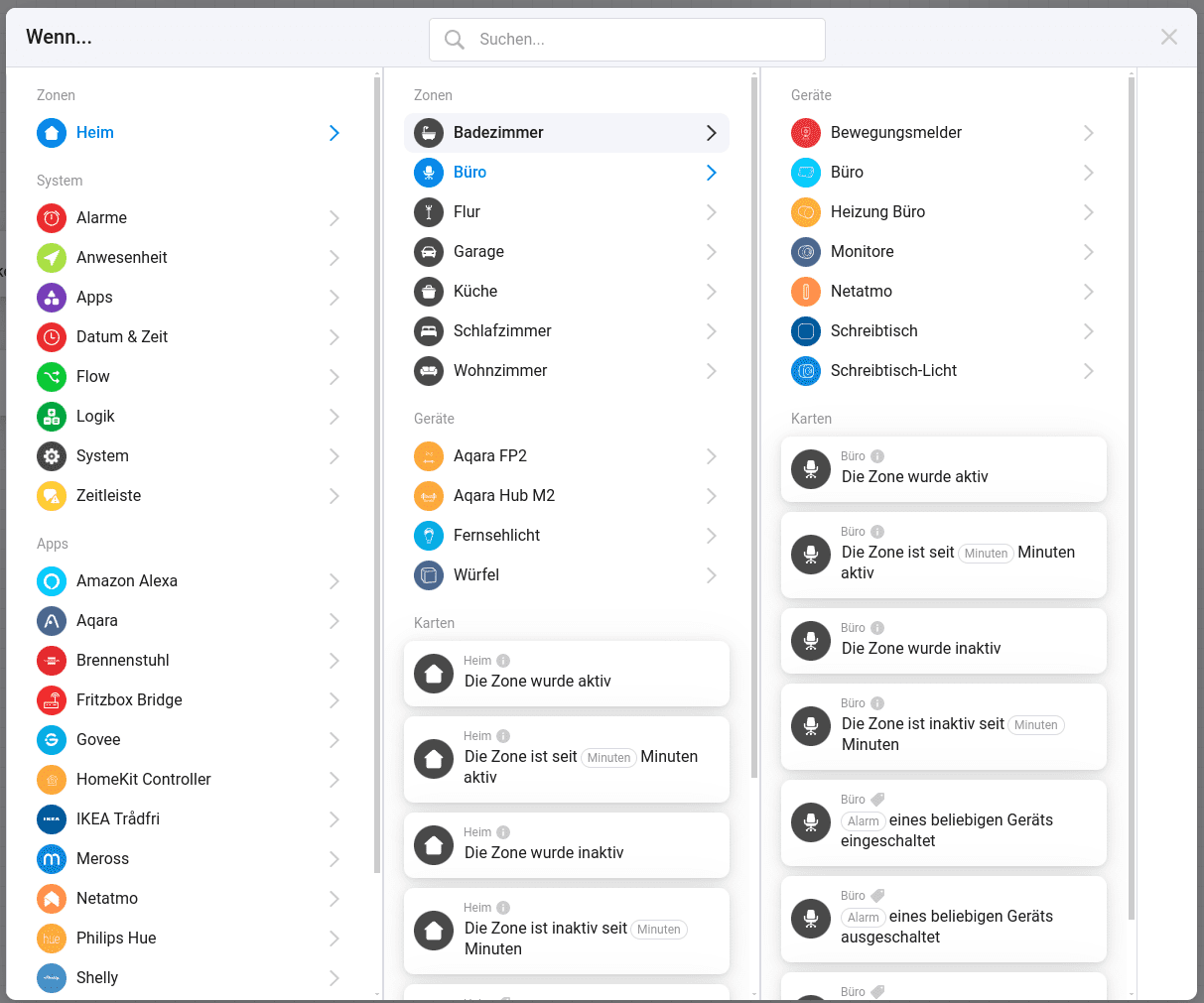Expand the Logik chevron arrow
This screenshot has width=1204, height=1003.
pyautogui.click(x=334, y=417)
